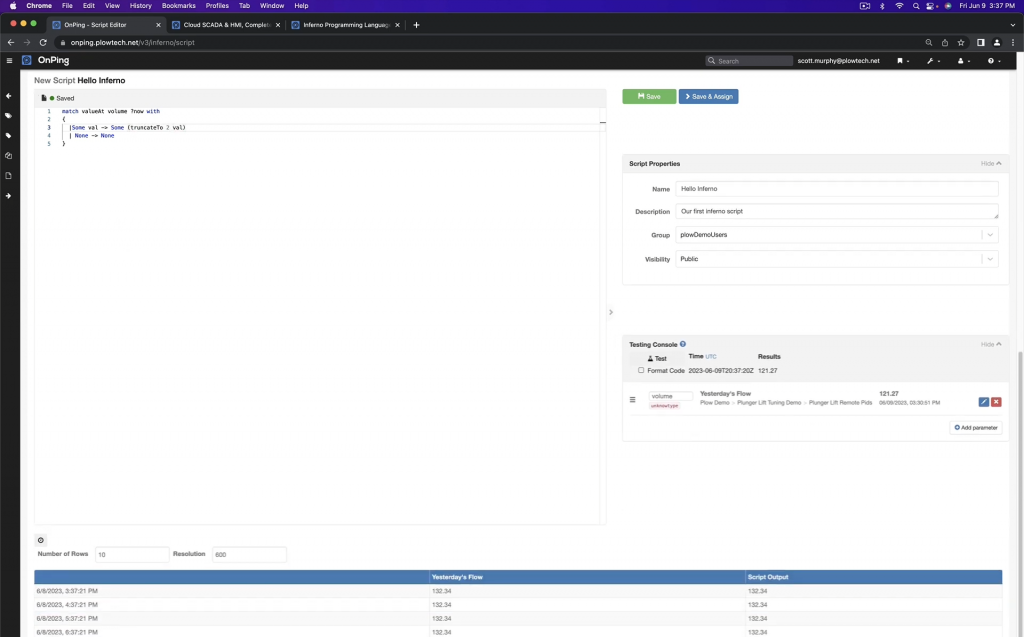1024x637 pixels.
Task: Toggle the Format Code checkbox
Action: pyautogui.click(x=641, y=370)
